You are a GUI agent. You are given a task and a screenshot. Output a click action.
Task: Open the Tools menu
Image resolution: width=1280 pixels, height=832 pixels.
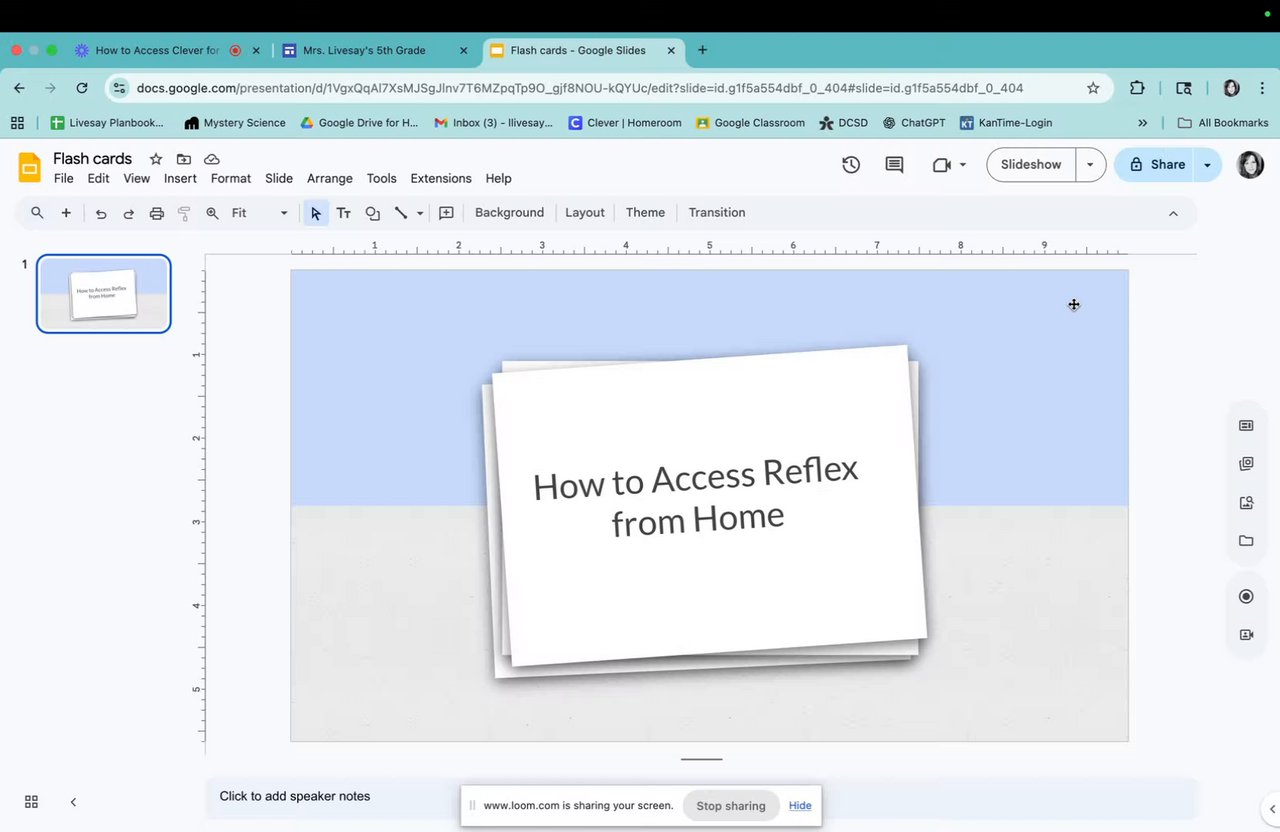click(x=382, y=179)
